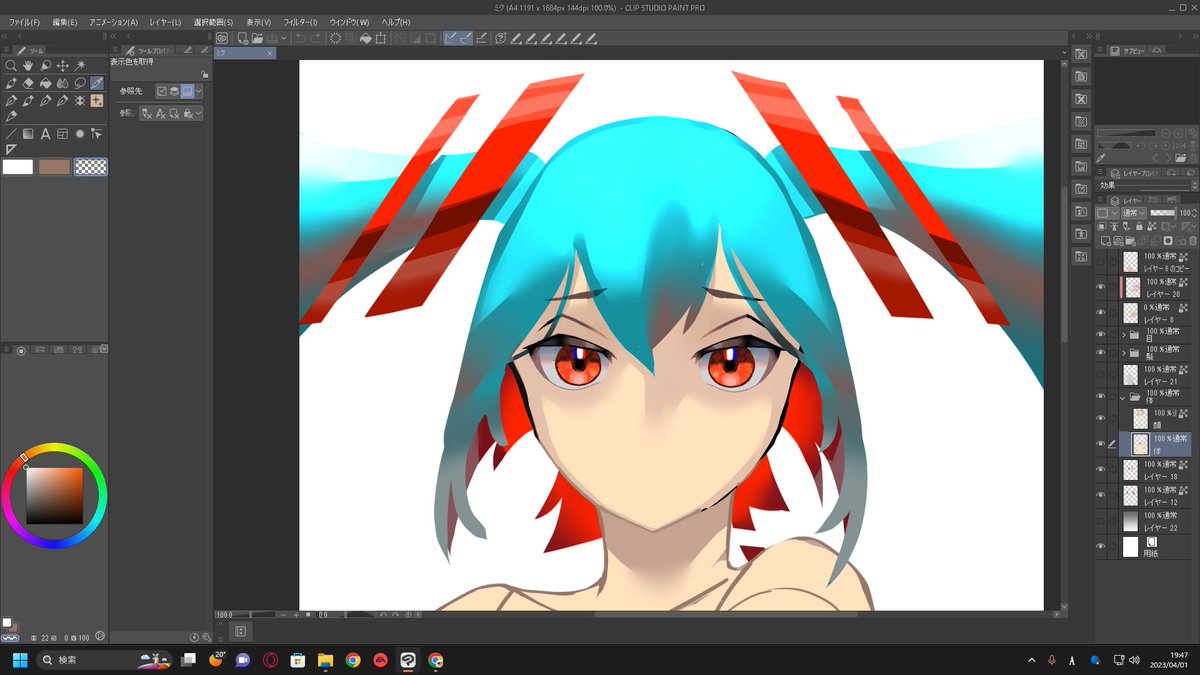Screen dimensions: 1200x675
Task: Select the Move layer arrows tool
Action: coord(62,66)
